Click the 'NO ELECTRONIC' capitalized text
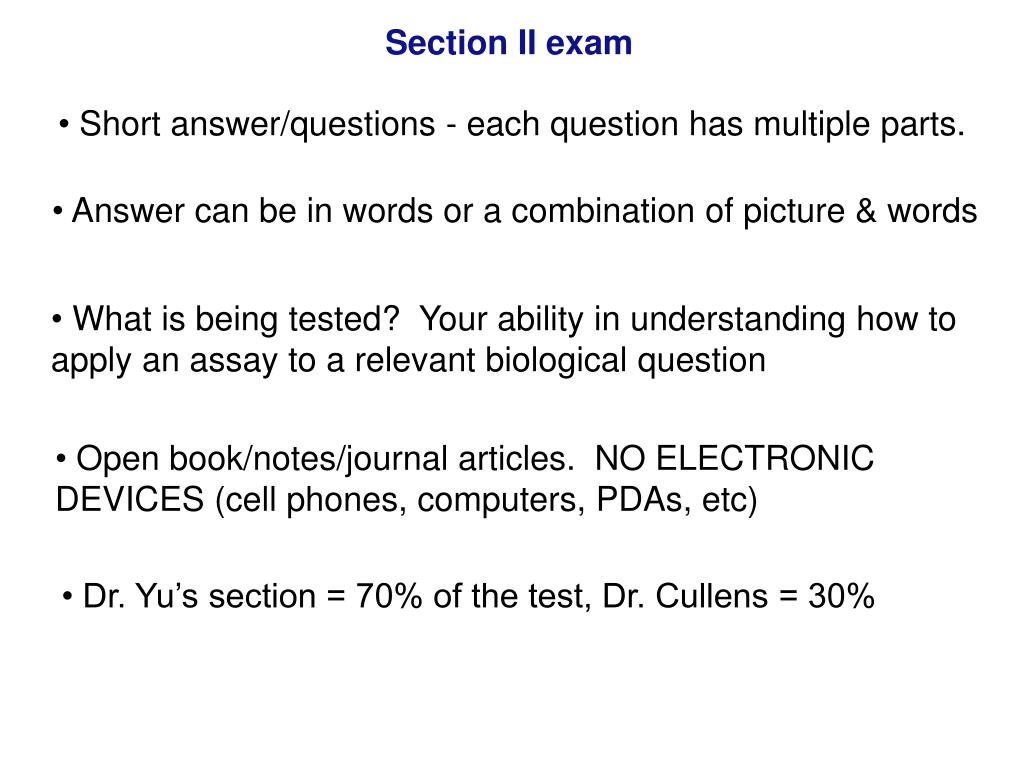The image size is (1024, 768). (735, 458)
